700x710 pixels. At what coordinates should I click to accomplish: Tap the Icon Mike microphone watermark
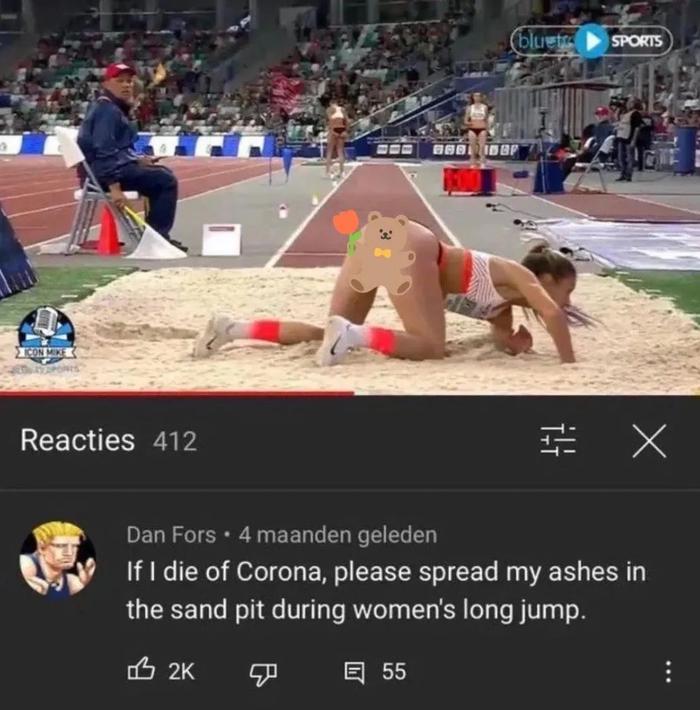pos(46,335)
